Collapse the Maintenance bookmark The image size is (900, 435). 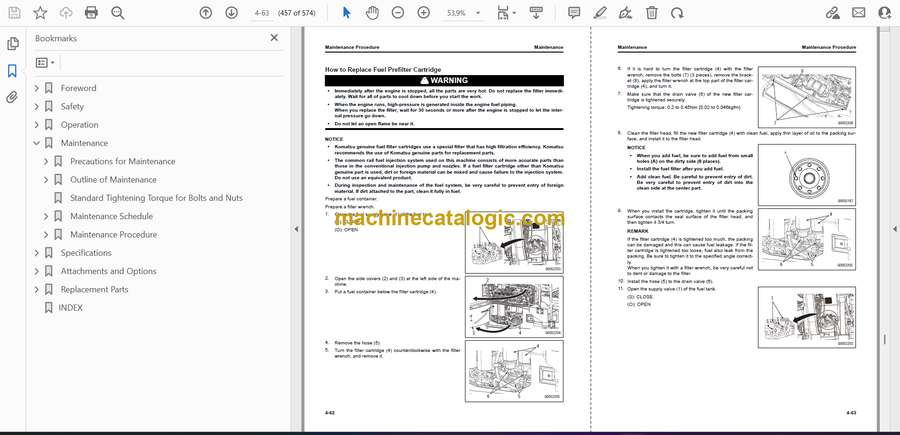(x=37, y=143)
